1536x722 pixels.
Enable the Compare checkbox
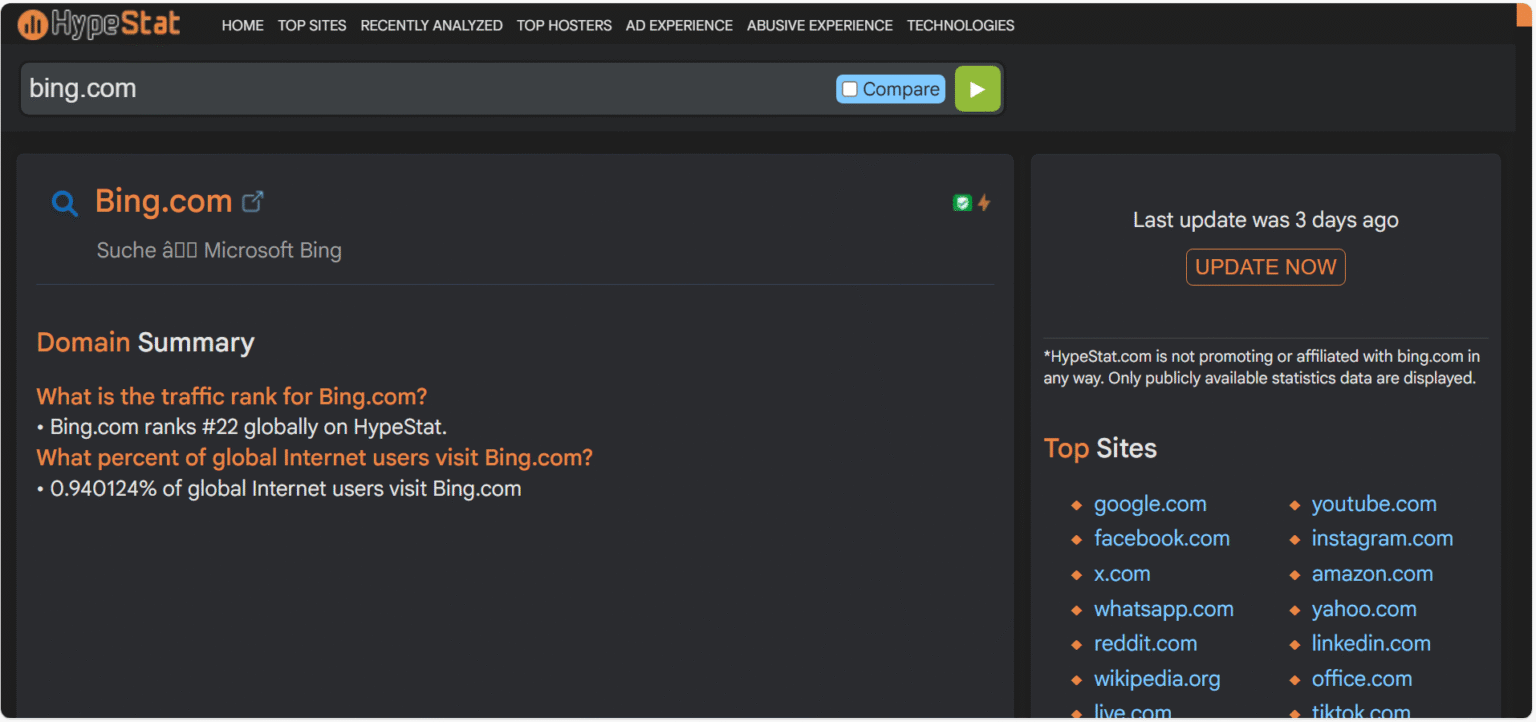(x=850, y=89)
